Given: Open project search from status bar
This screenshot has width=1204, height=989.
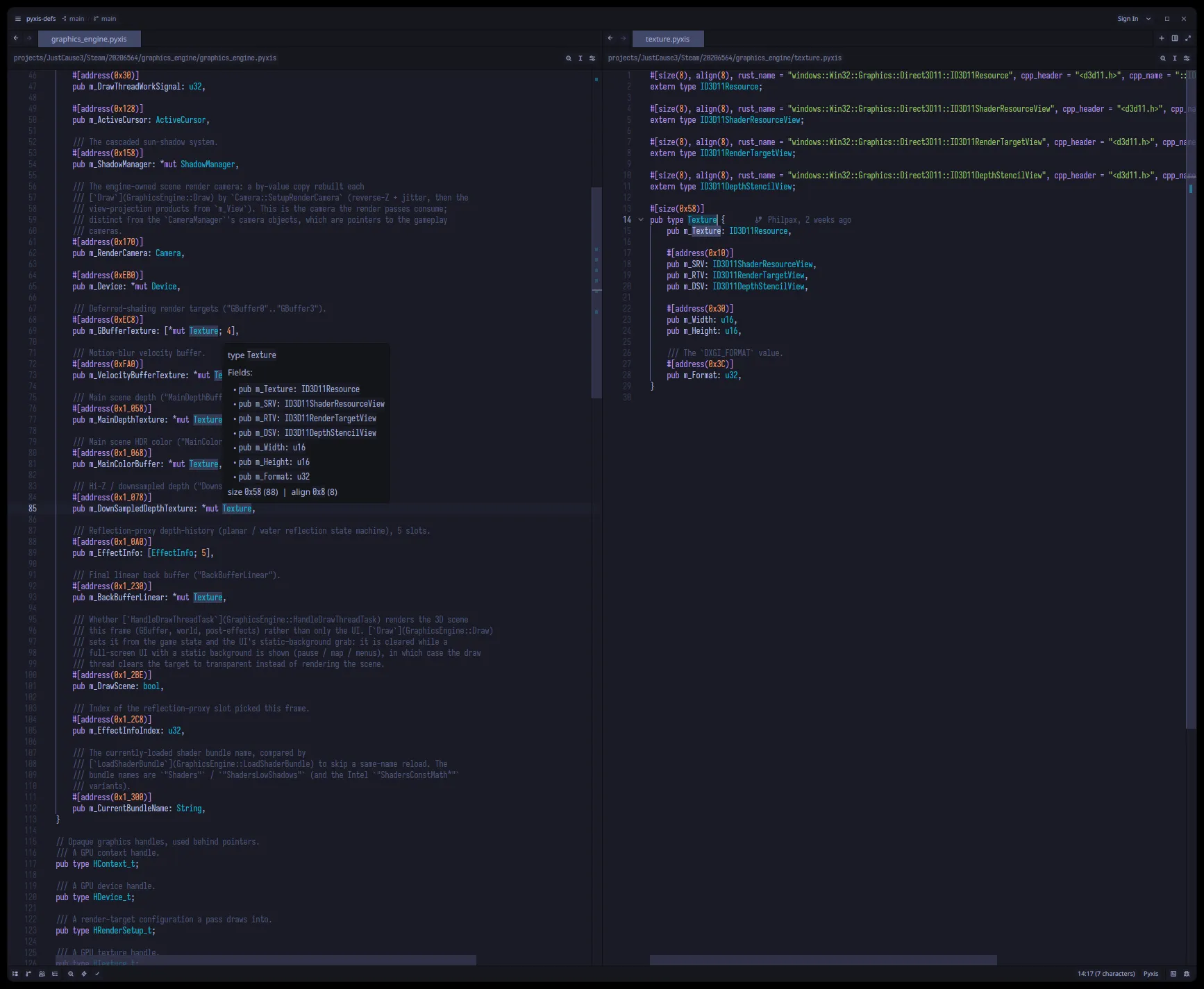Looking at the screenshot, I should (x=71, y=974).
